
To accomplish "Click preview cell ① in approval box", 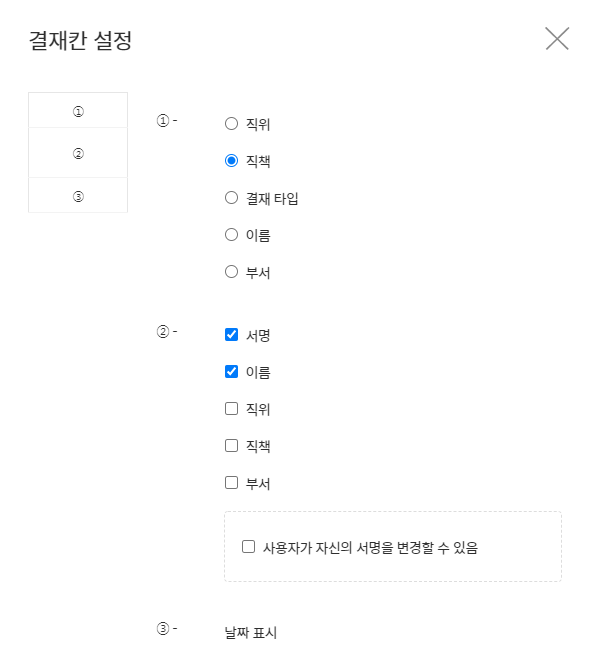I will point(78,110).
